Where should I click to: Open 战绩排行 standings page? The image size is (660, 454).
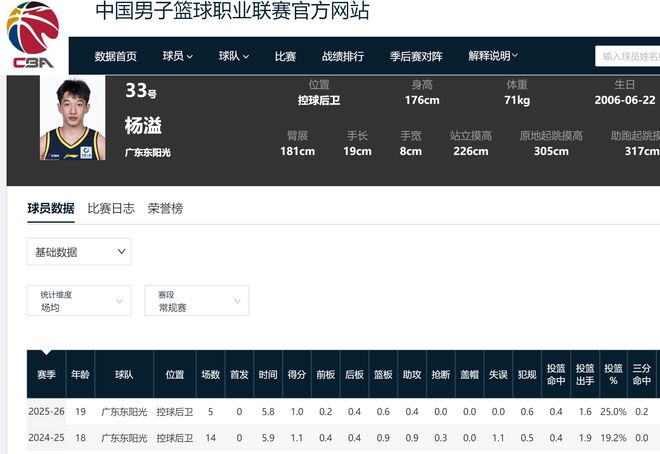[x=343, y=57]
